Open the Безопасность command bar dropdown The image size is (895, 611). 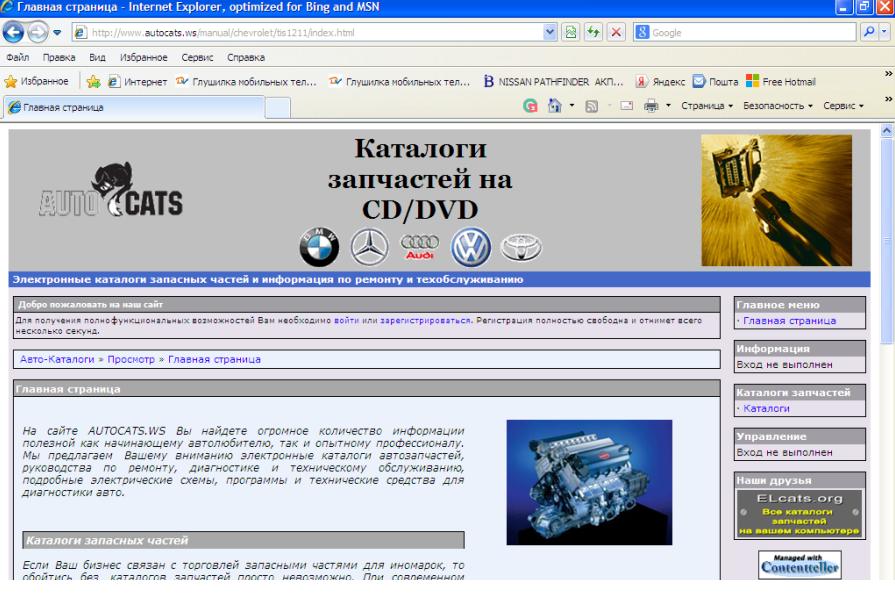777,106
